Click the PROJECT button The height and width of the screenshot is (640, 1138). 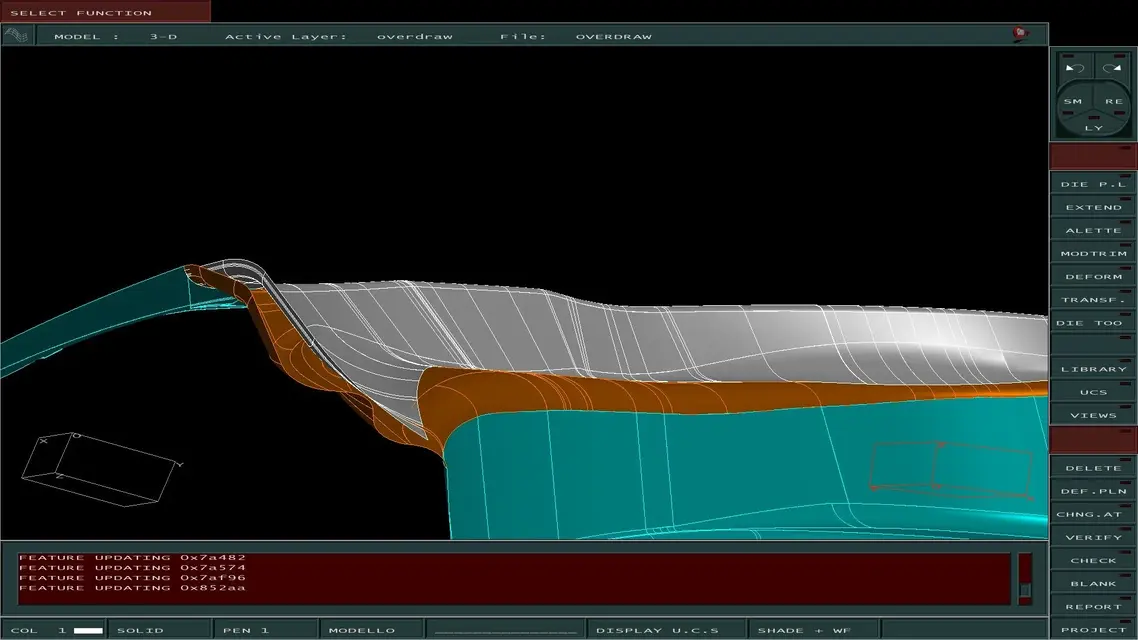point(1093,629)
